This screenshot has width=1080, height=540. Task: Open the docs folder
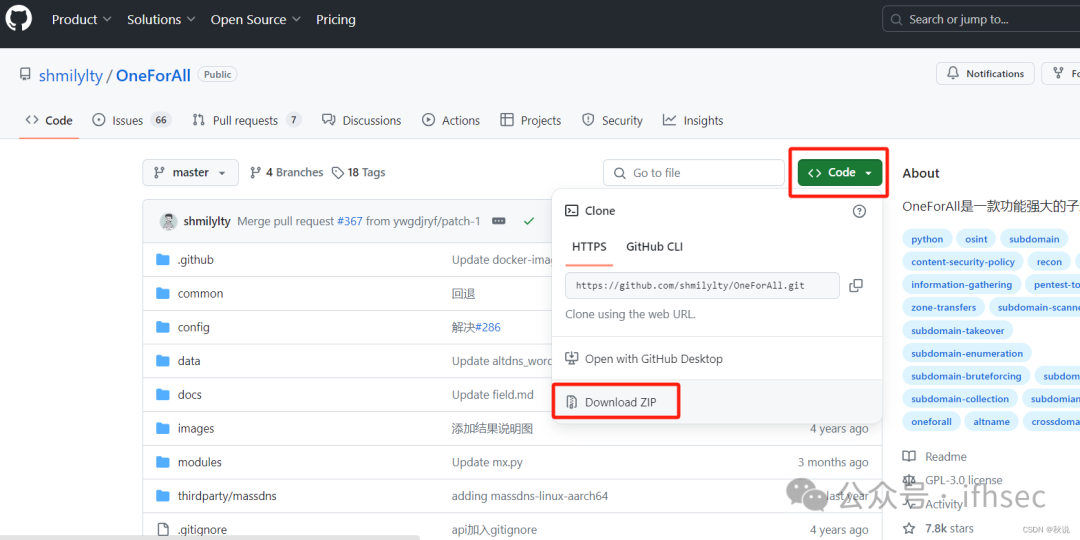(x=189, y=395)
